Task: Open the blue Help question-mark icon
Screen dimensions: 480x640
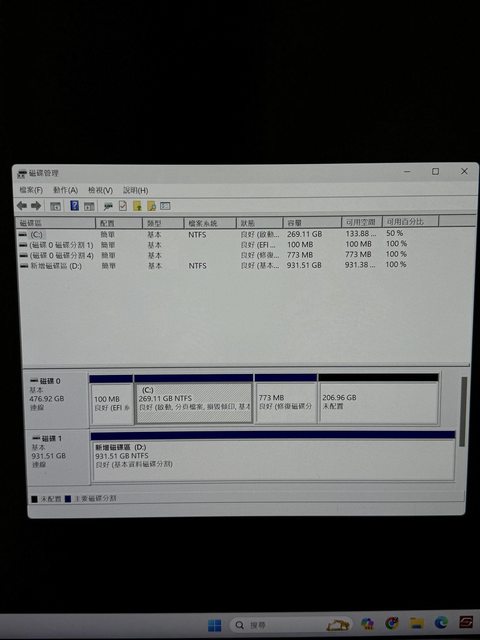Action: pyautogui.click(x=74, y=206)
